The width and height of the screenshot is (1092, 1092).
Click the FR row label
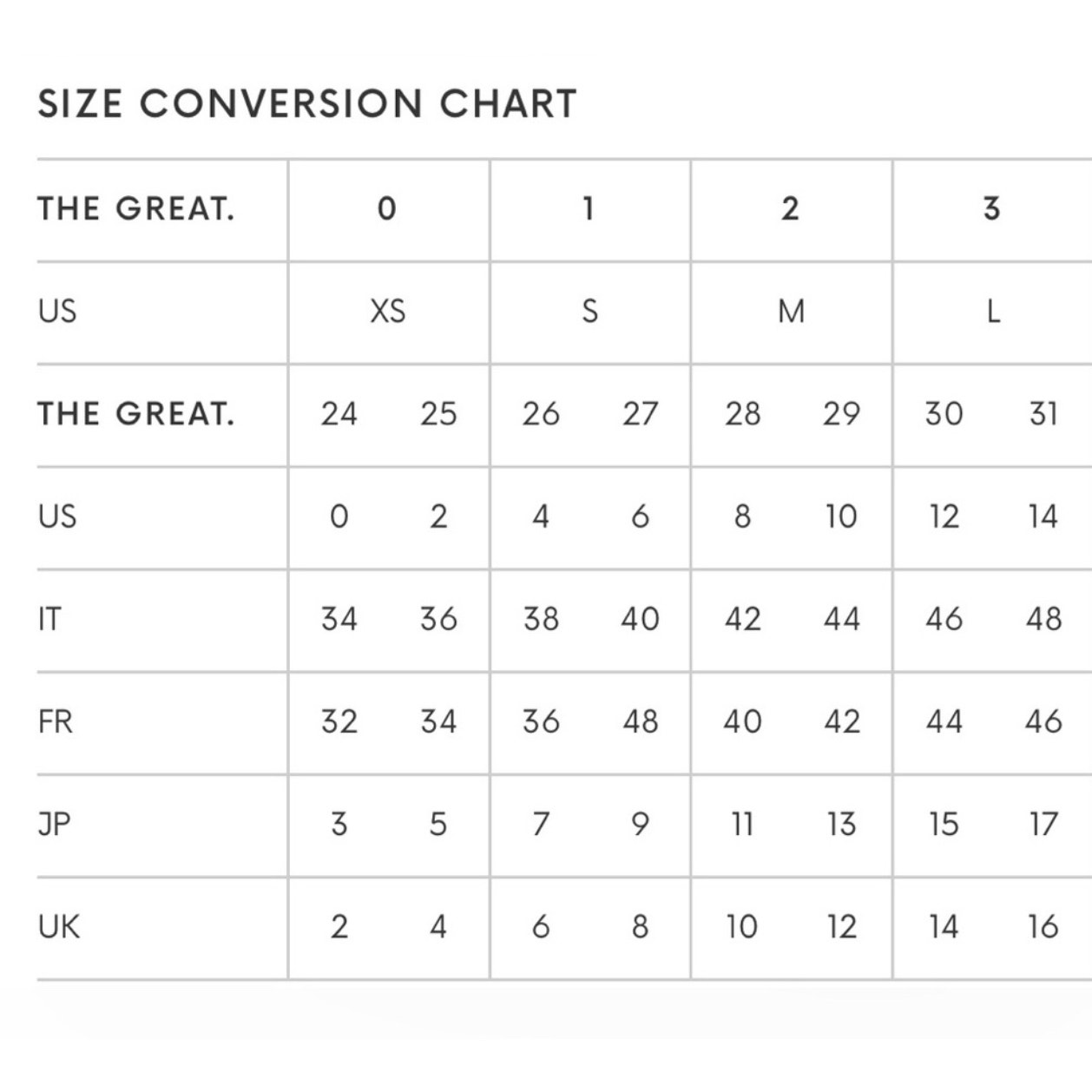(55, 721)
